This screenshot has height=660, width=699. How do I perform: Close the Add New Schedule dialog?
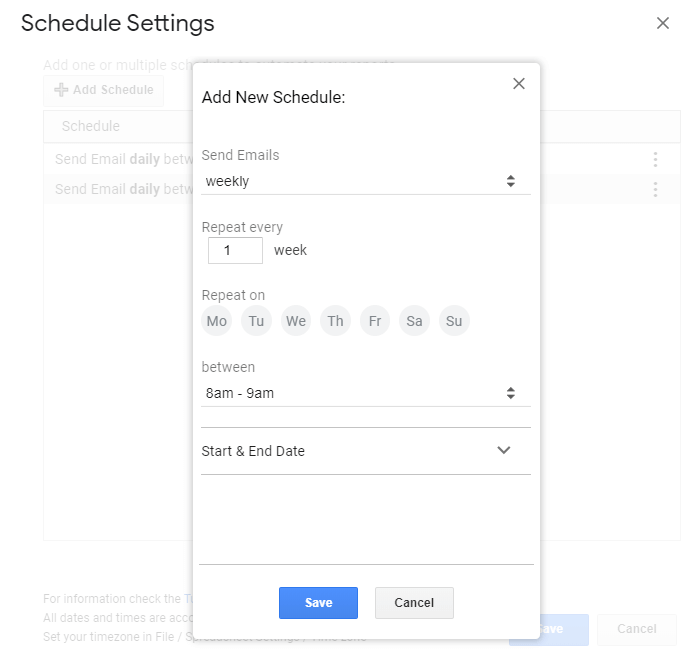click(x=518, y=84)
